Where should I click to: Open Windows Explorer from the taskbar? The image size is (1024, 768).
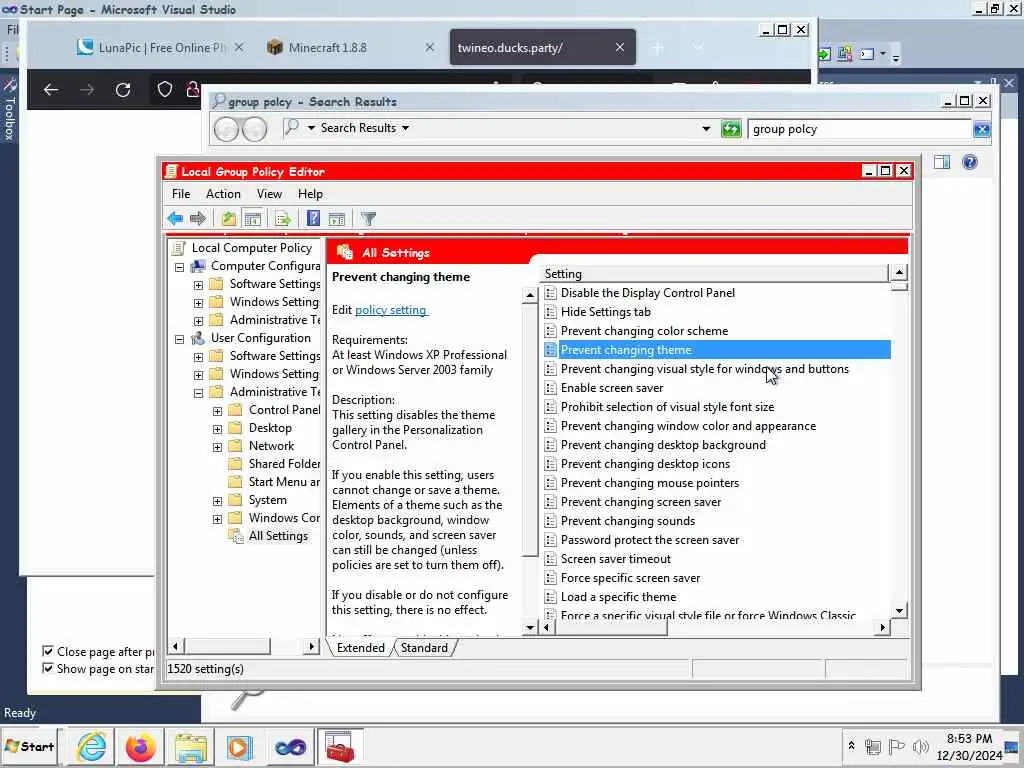click(x=190, y=746)
